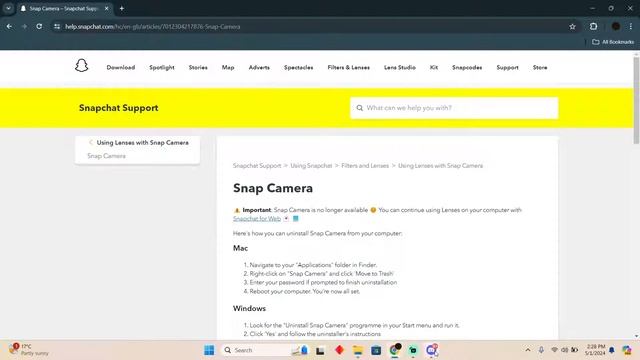Open File Explorer from taskbar
This screenshot has height=360, width=640.
click(358, 350)
